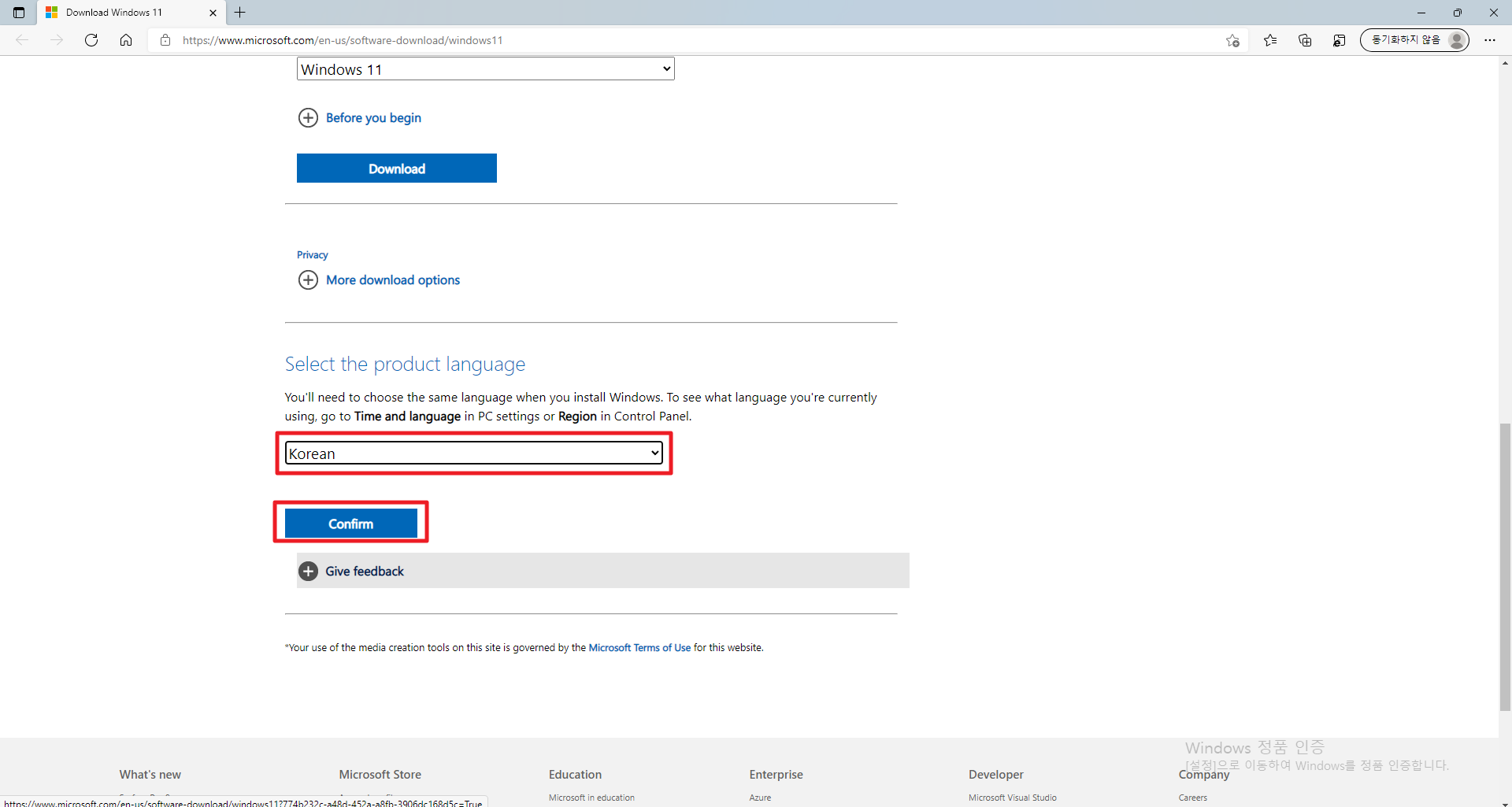The width and height of the screenshot is (1512, 807).
Task: Expand Before you begin section
Action: 360,118
